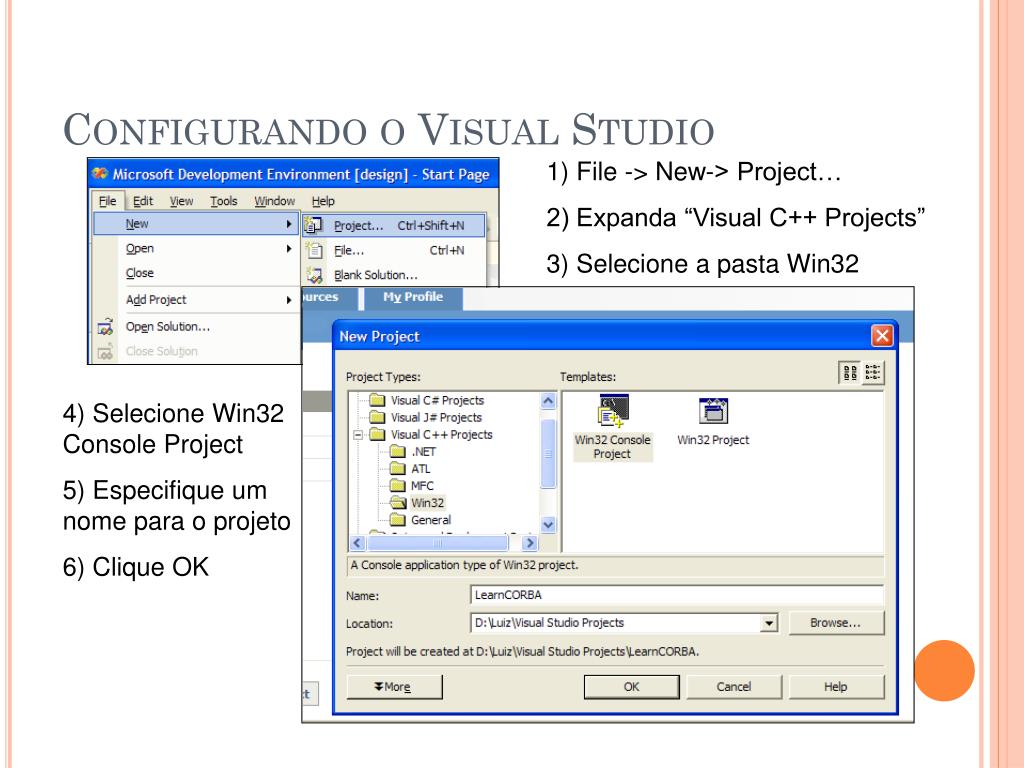Select Win32 Console Project template icon

pos(613,411)
